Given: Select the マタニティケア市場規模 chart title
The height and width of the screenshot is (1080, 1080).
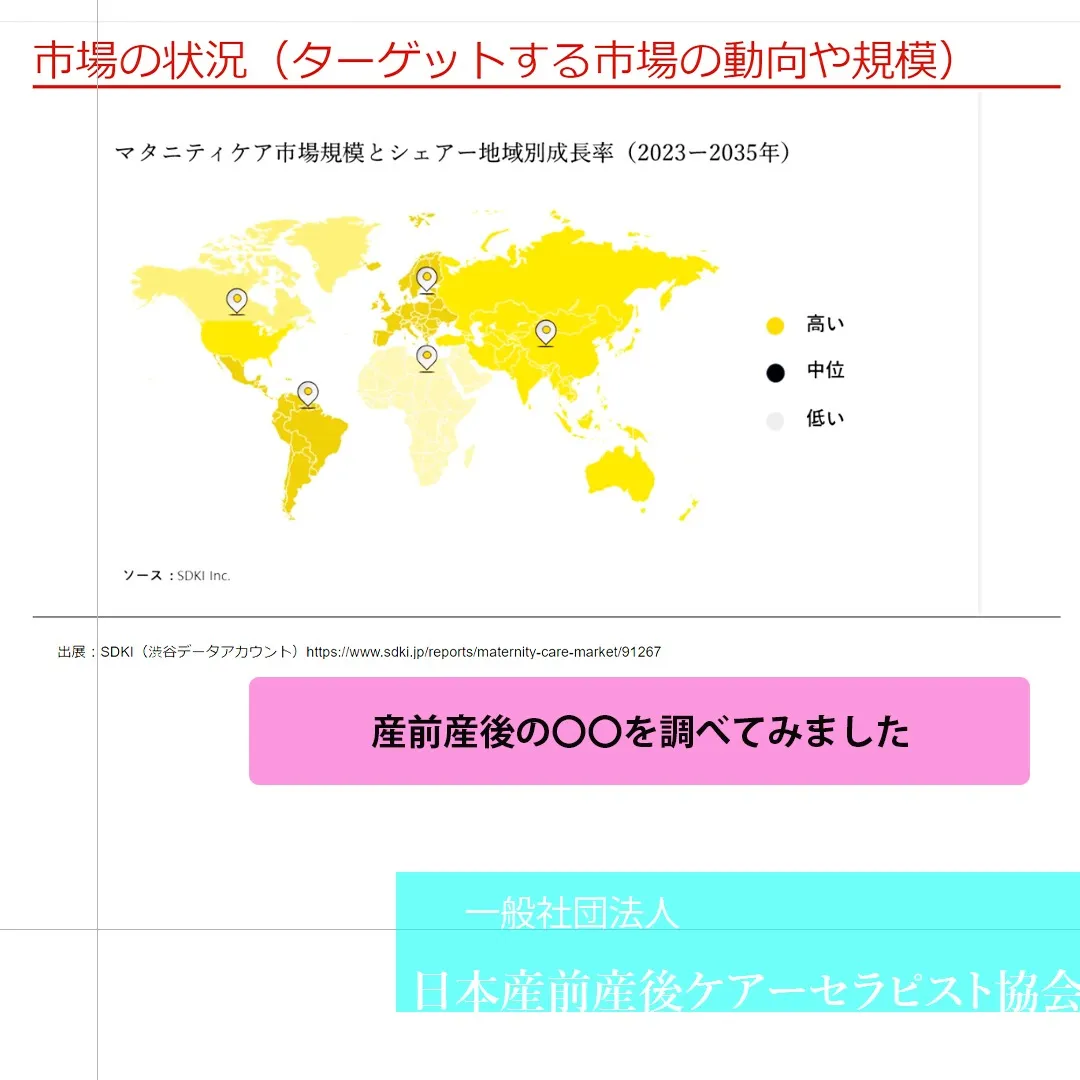Looking at the screenshot, I should click(x=450, y=153).
